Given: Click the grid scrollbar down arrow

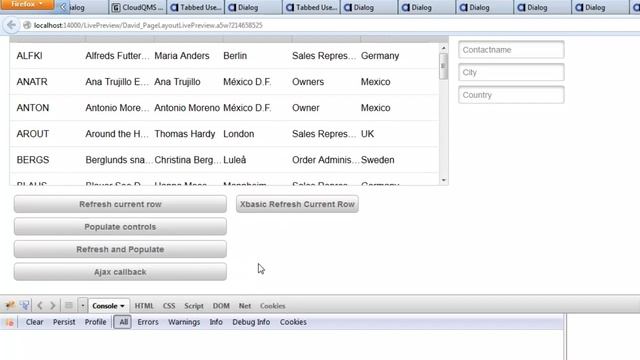Looking at the screenshot, I should 444,180.
